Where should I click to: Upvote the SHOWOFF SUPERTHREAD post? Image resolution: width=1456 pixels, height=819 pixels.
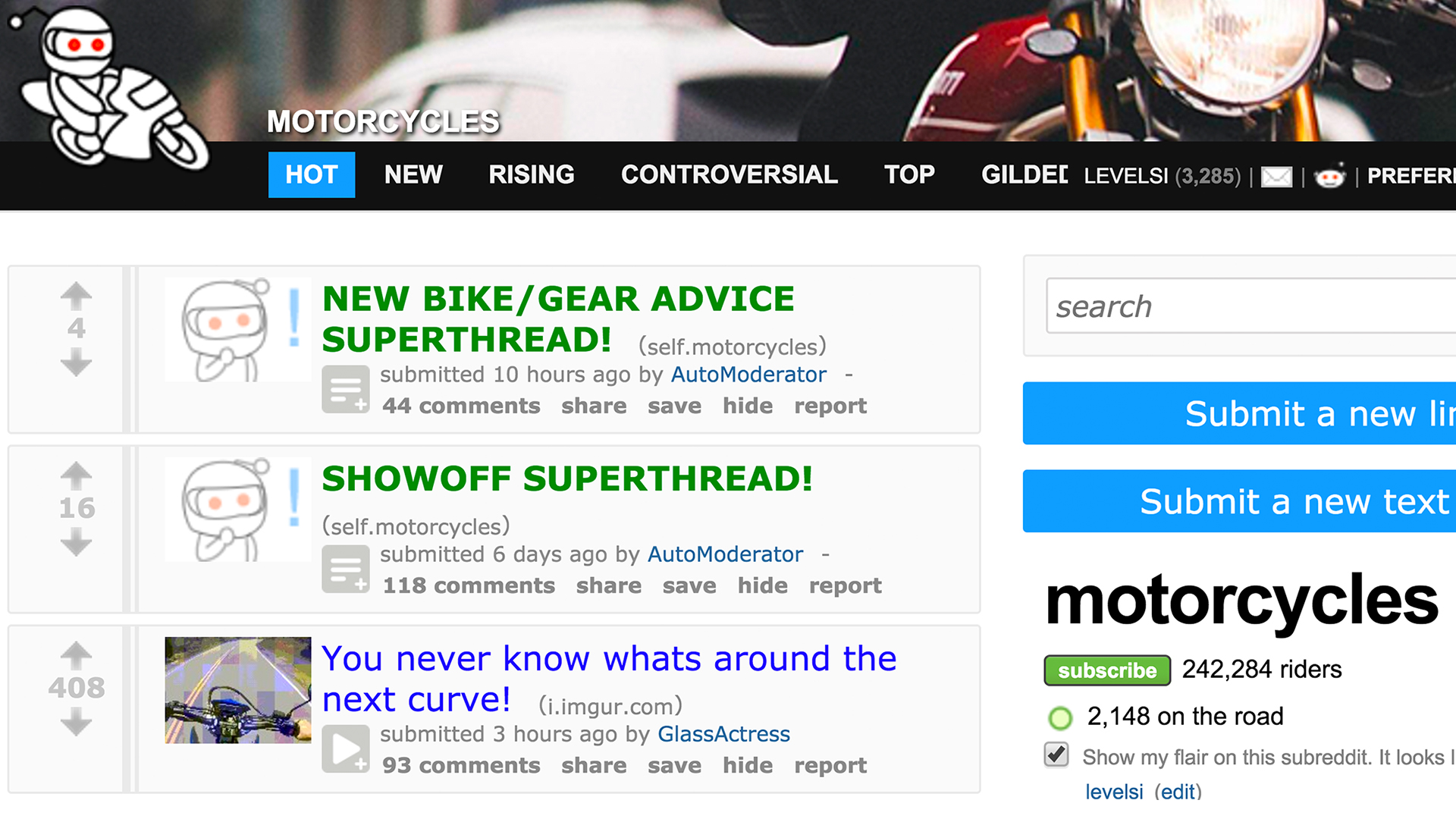pos(76,476)
